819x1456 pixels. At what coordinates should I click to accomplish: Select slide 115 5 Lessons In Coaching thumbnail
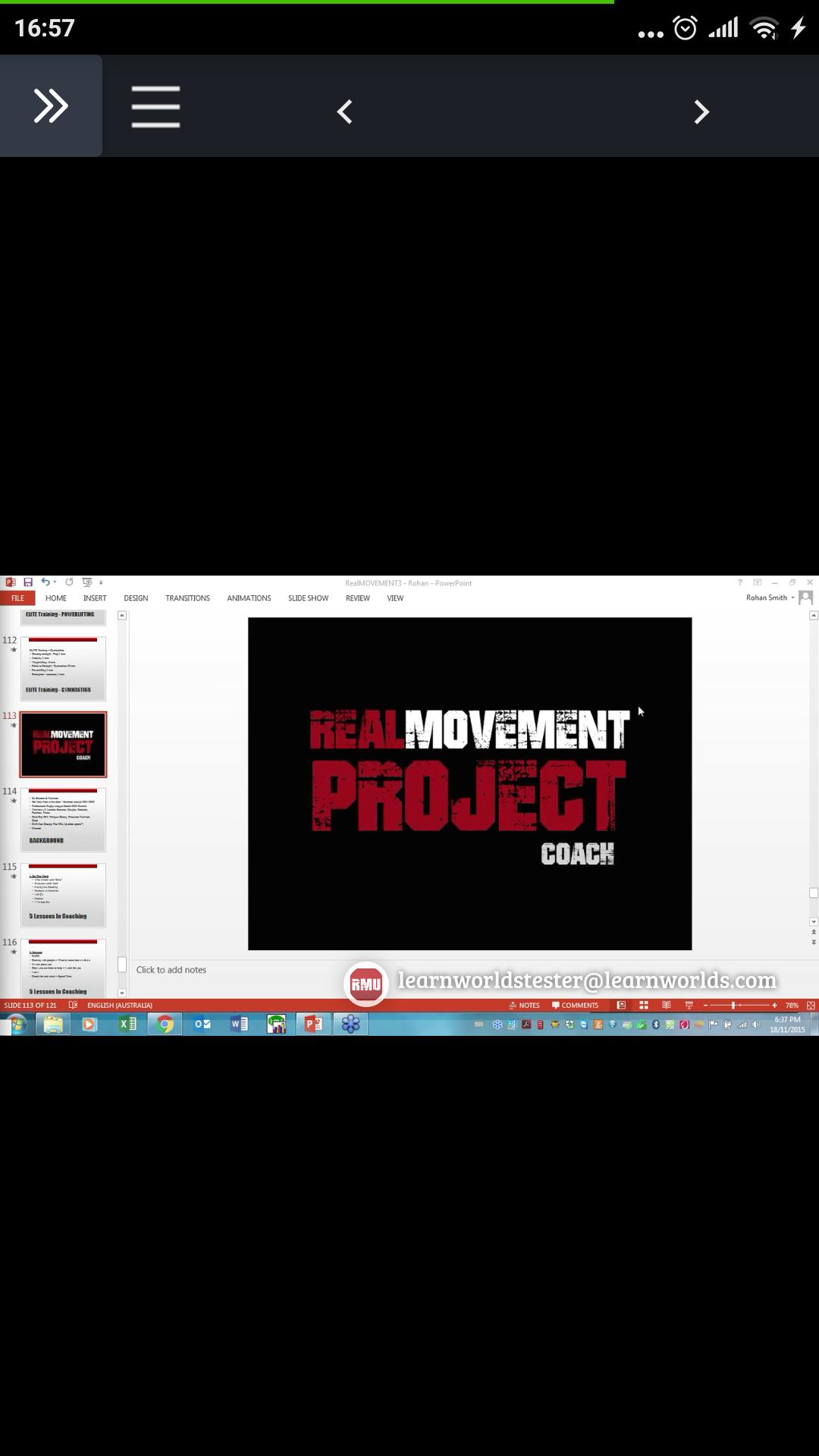pos(63,895)
